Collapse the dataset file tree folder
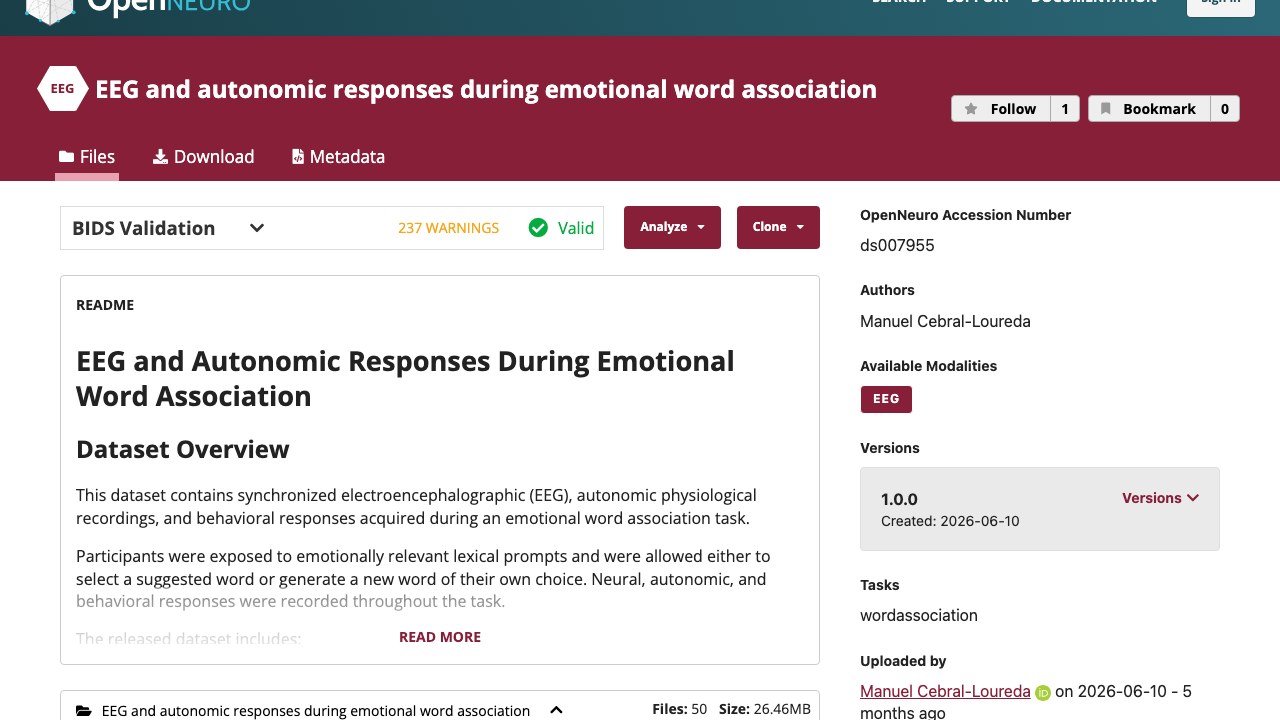Viewport: 1280px width, 720px height. point(557,711)
